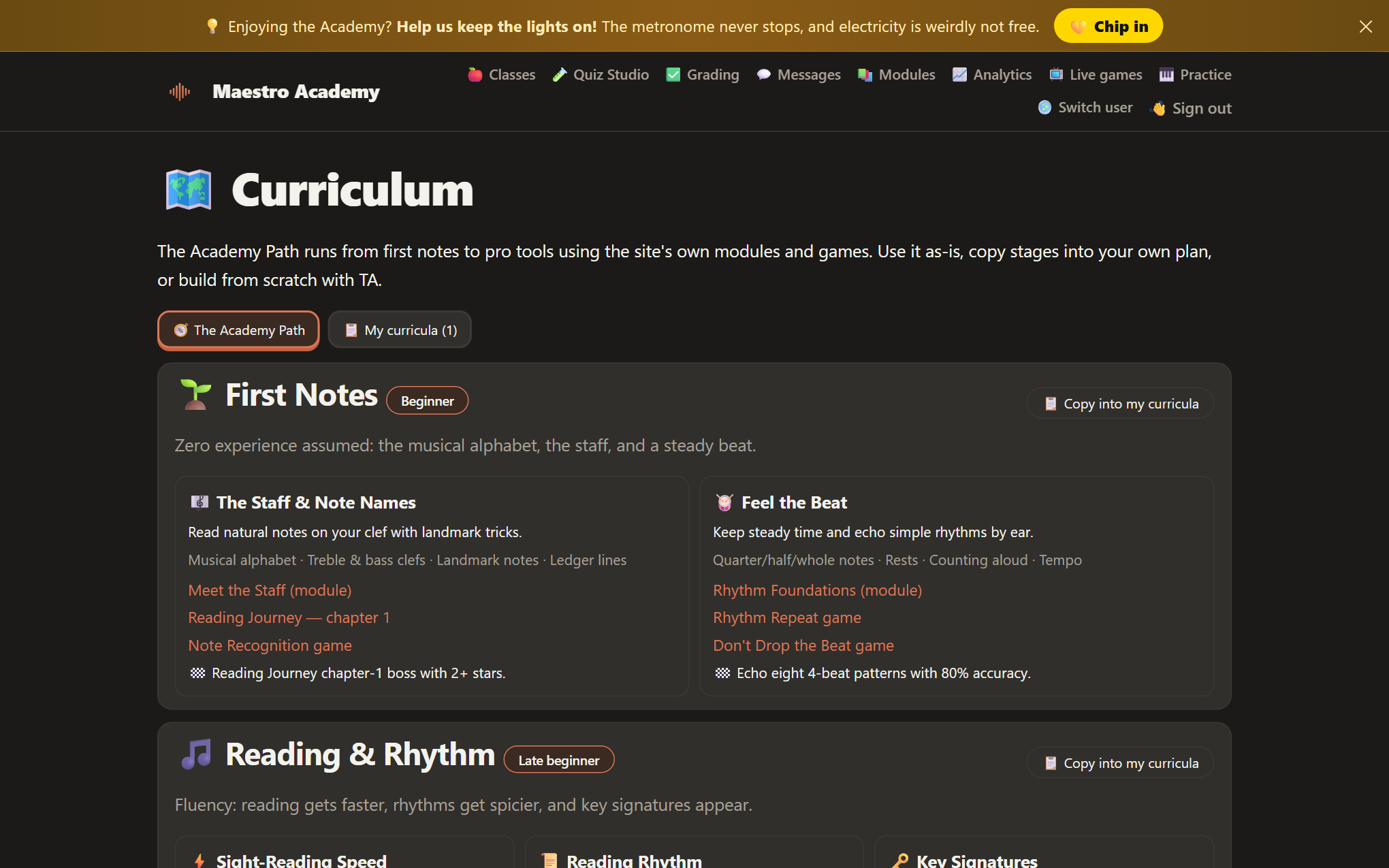Click the music note icon beside Reading & Rhythm
1389x868 pixels.
[x=195, y=754]
